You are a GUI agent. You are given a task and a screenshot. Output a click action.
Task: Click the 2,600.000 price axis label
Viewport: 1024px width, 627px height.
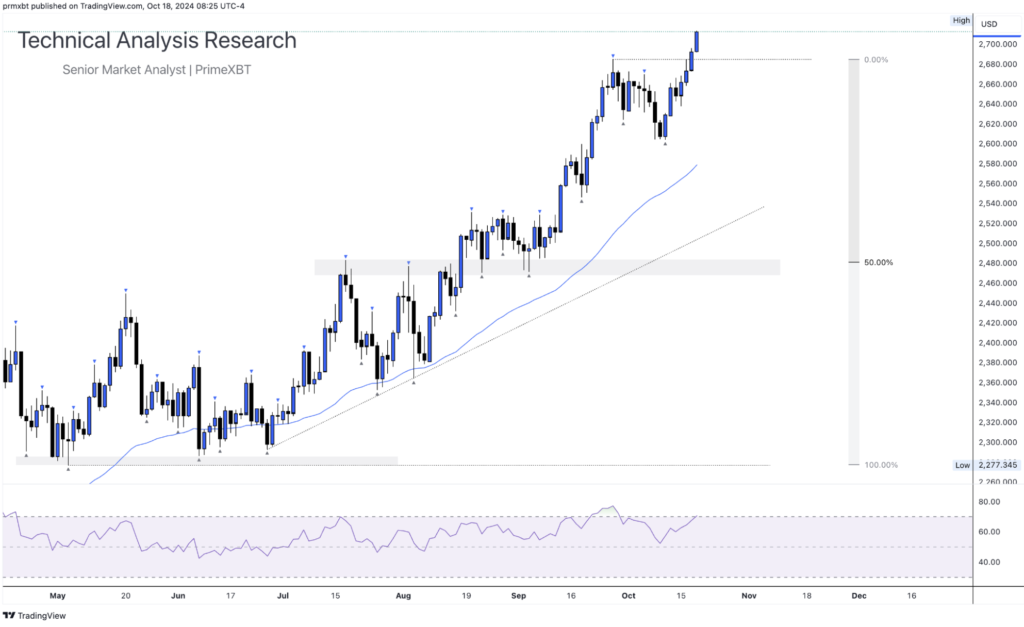[x=997, y=144]
